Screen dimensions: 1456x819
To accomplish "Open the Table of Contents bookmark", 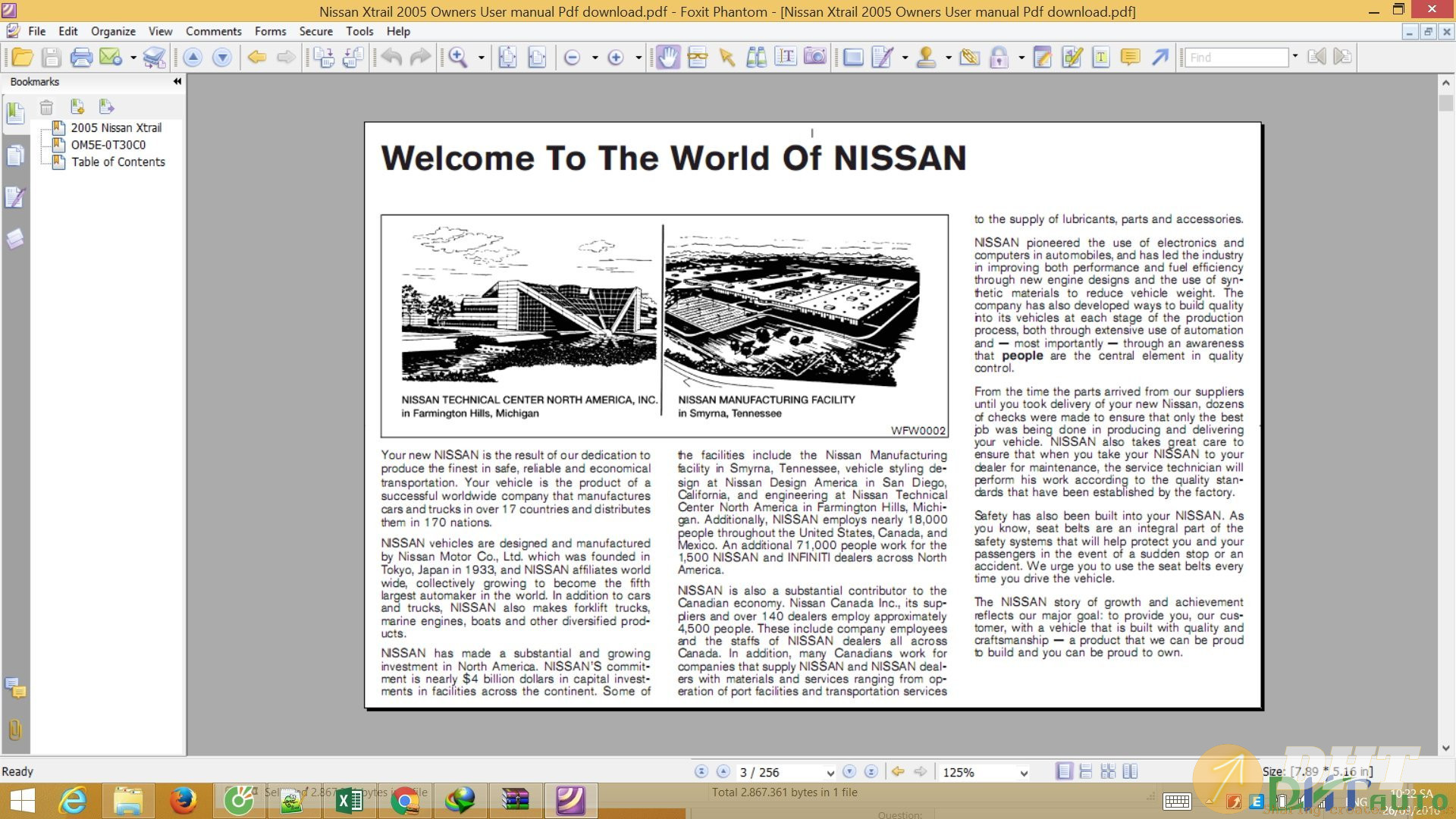I will 118,162.
